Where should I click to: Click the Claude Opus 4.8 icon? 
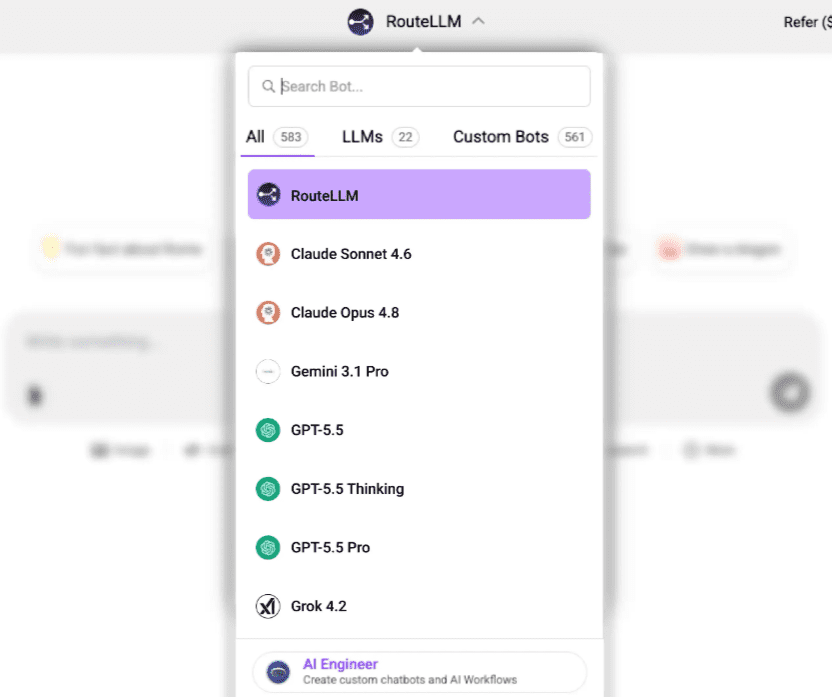268,313
